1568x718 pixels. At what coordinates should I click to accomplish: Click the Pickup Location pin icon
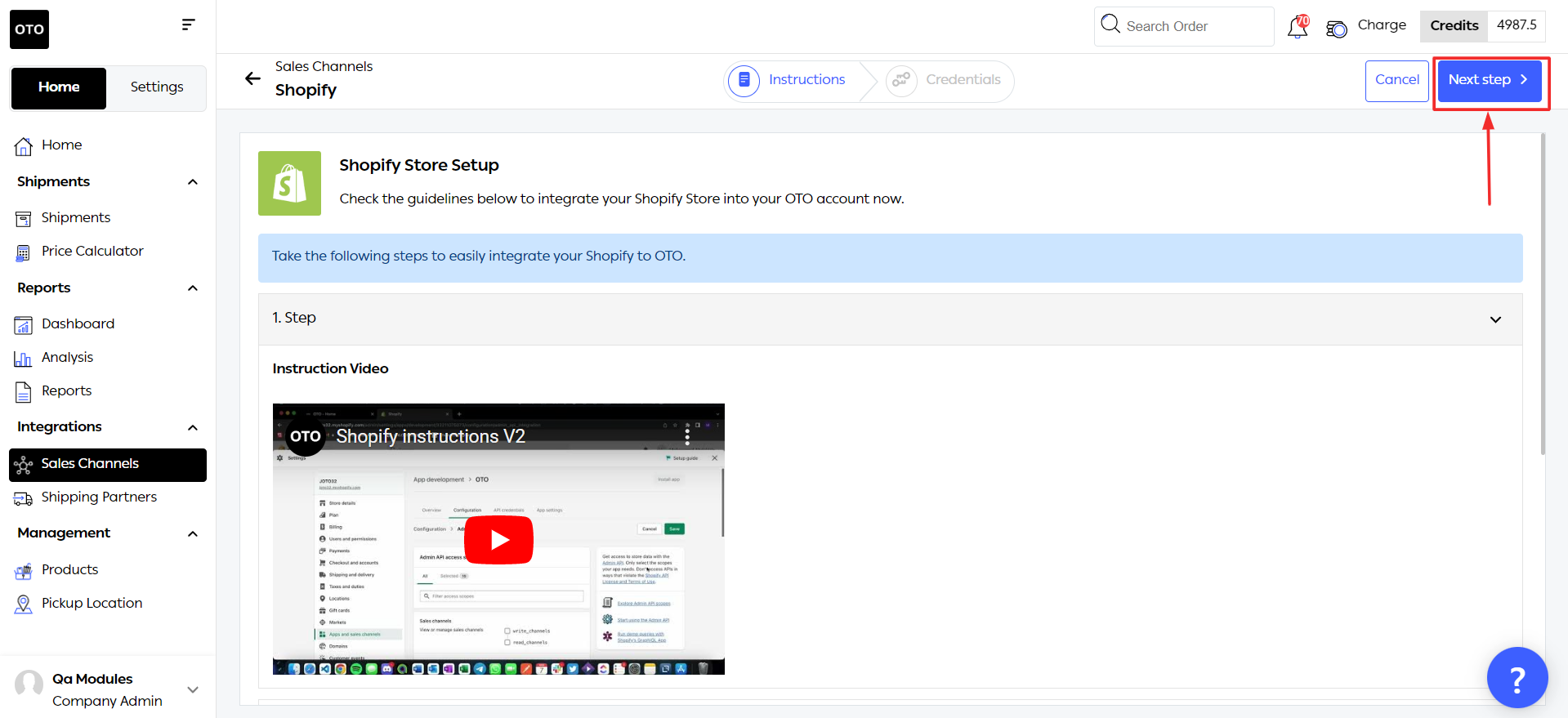coord(24,604)
